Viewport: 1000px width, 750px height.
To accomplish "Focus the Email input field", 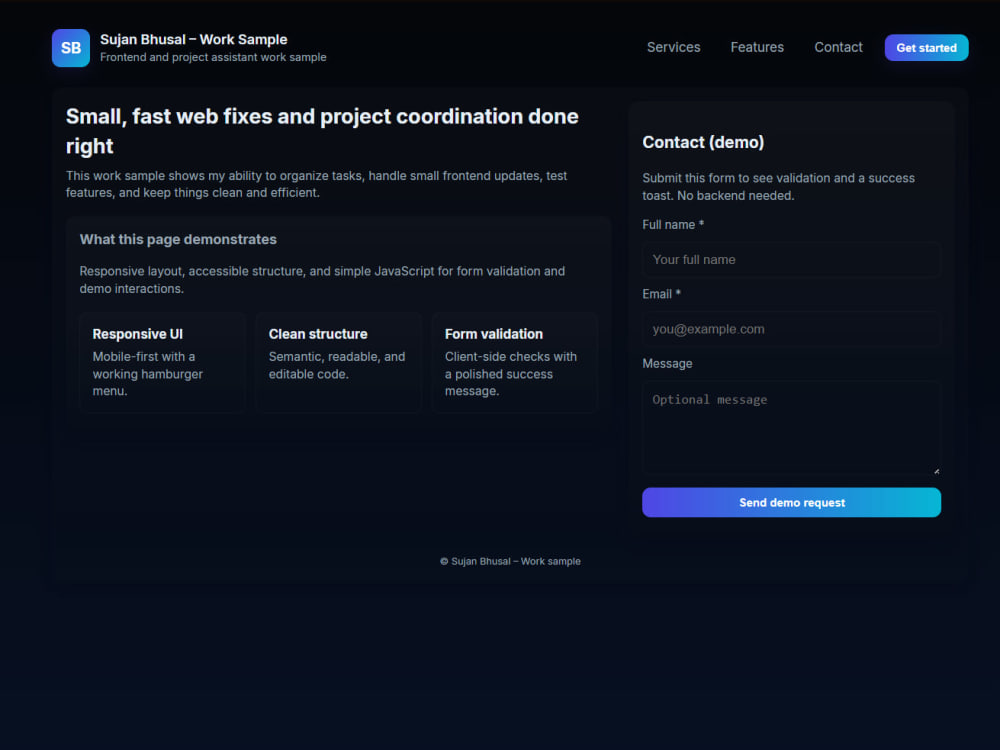I will [x=791, y=329].
